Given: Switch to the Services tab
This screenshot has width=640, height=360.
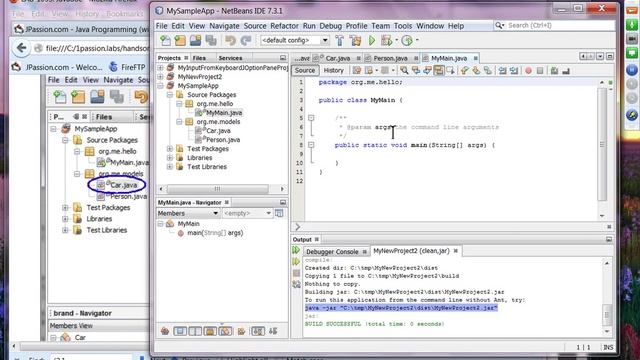Looking at the screenshot, I should [230, 58].
